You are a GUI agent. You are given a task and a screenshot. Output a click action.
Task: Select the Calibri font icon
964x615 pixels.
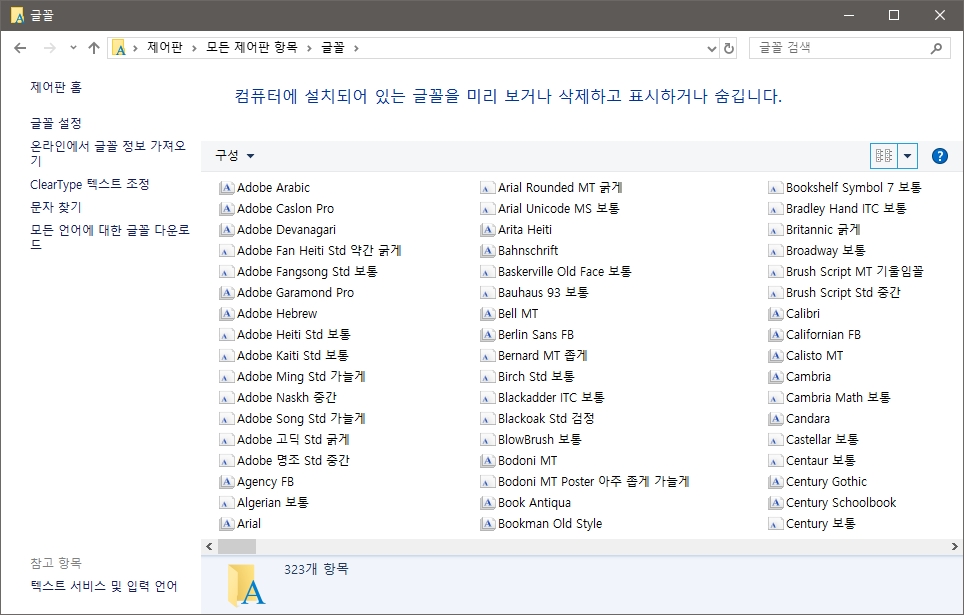(776, 314)
